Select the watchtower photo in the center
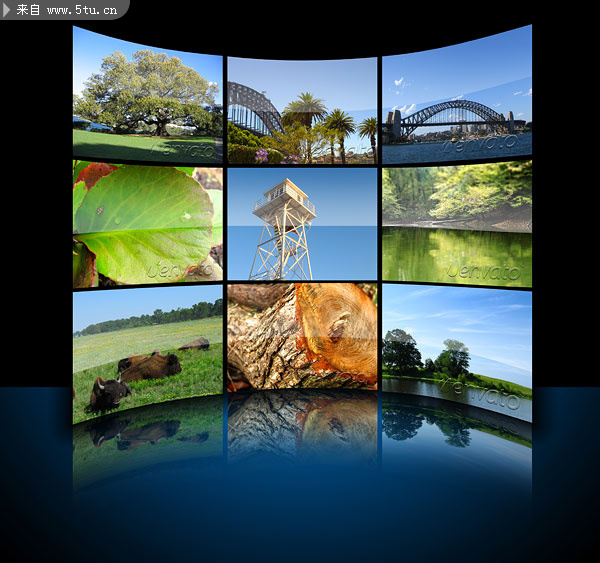The width and height of the screenshot is (600, 563). (x=302, y=224)
